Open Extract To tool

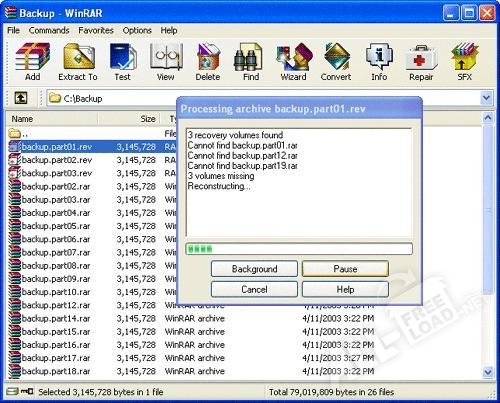click(78, 62)
